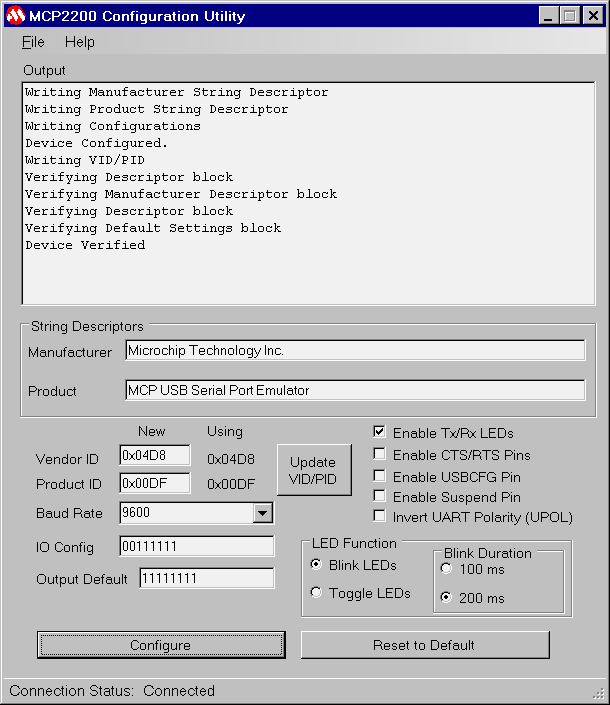Click 'Verifying Manufacturer Descriptor block' line
610x705 pixels.
point(181,194)
